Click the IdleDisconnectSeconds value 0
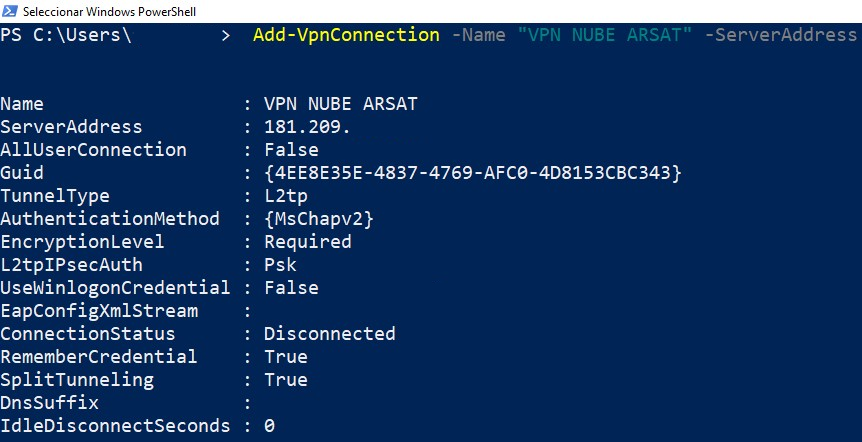Screen dimensions: 862x442 pos(269,426)
